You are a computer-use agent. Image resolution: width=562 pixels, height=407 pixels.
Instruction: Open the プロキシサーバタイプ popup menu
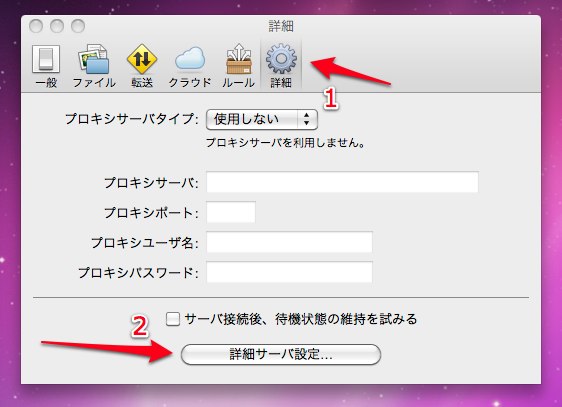click(262, 119)
